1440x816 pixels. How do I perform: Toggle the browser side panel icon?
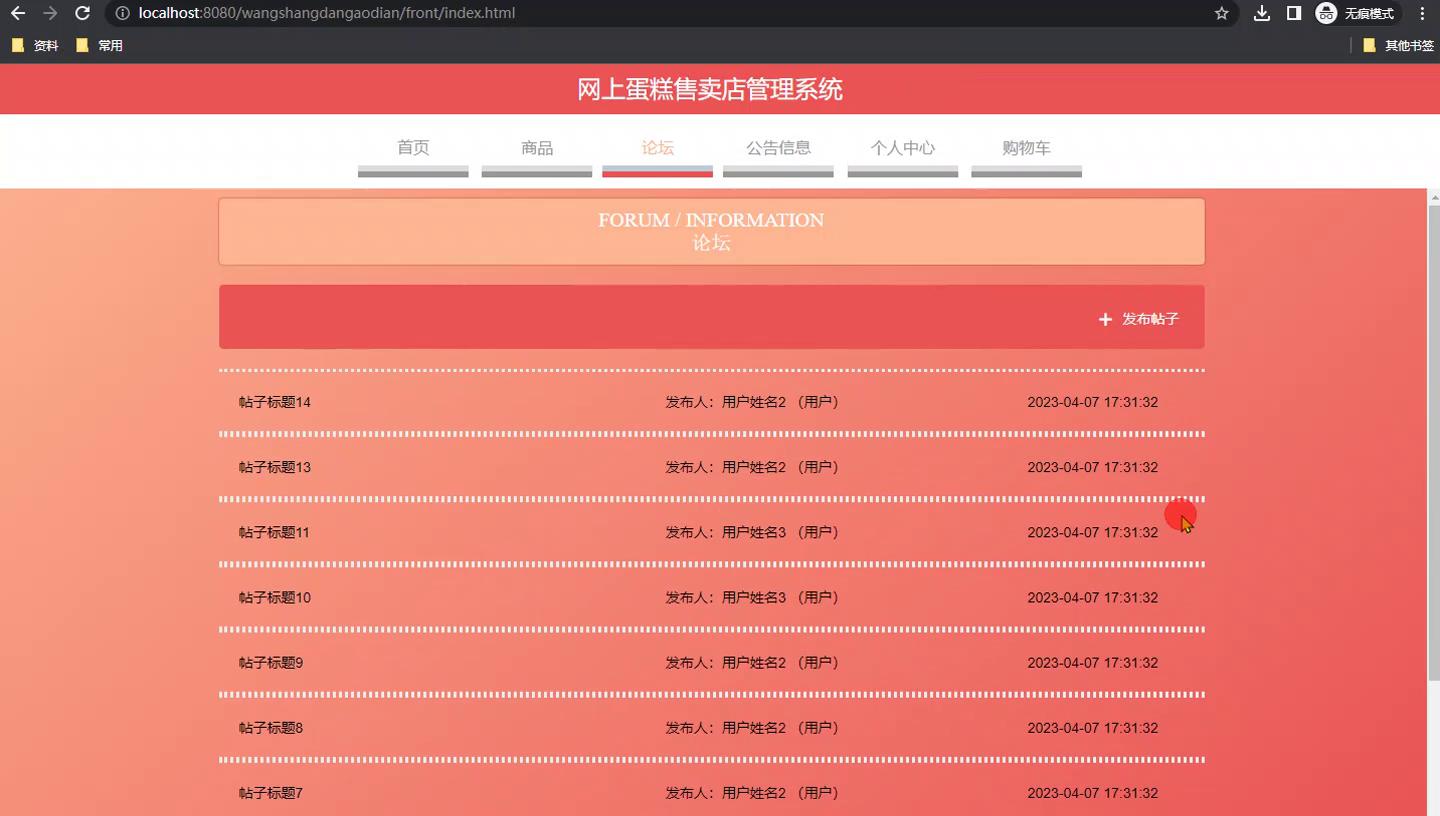1294,13
